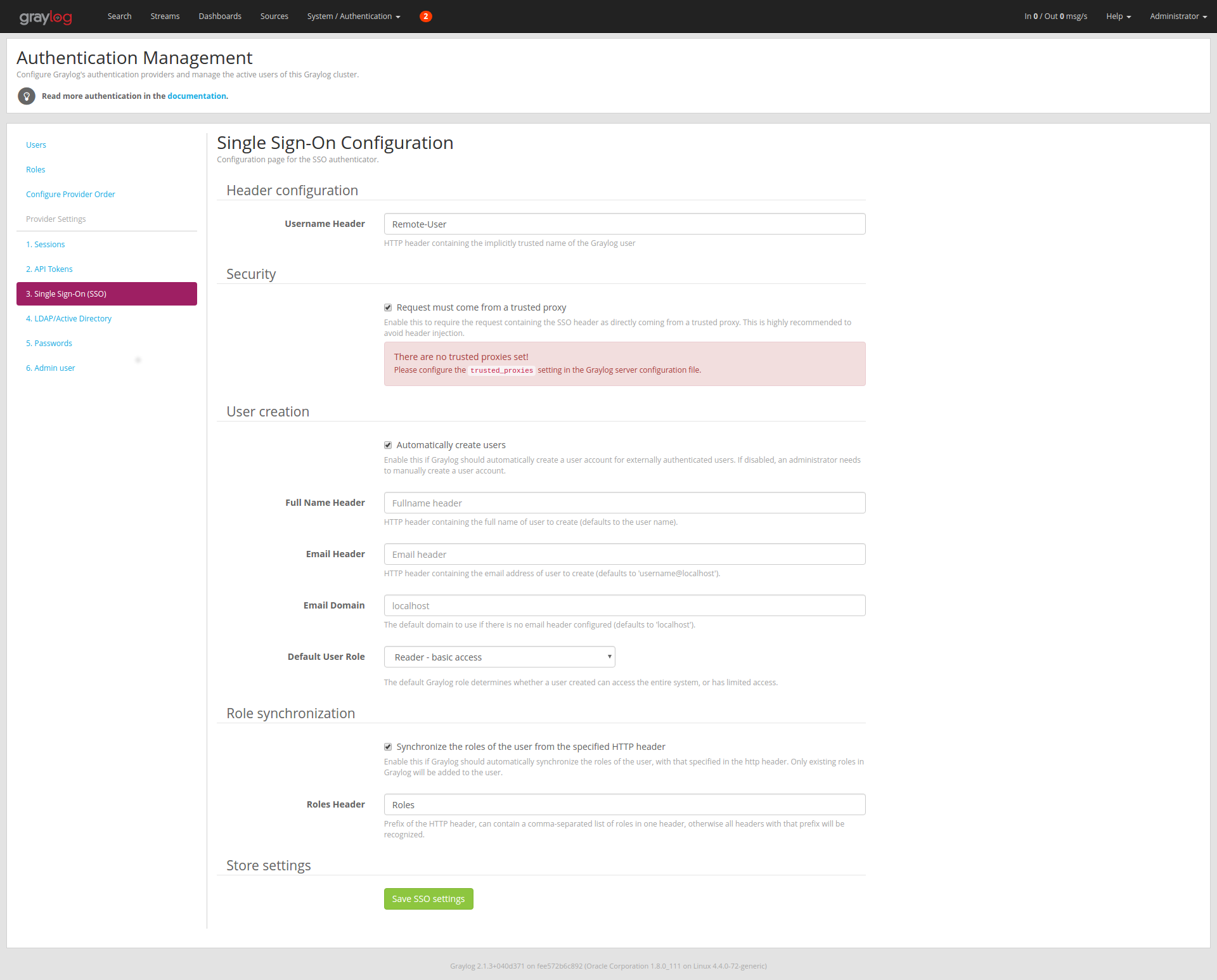This screenshot has height=980, width=1217.
Task: Open the Search page
Action: [119, 16]
